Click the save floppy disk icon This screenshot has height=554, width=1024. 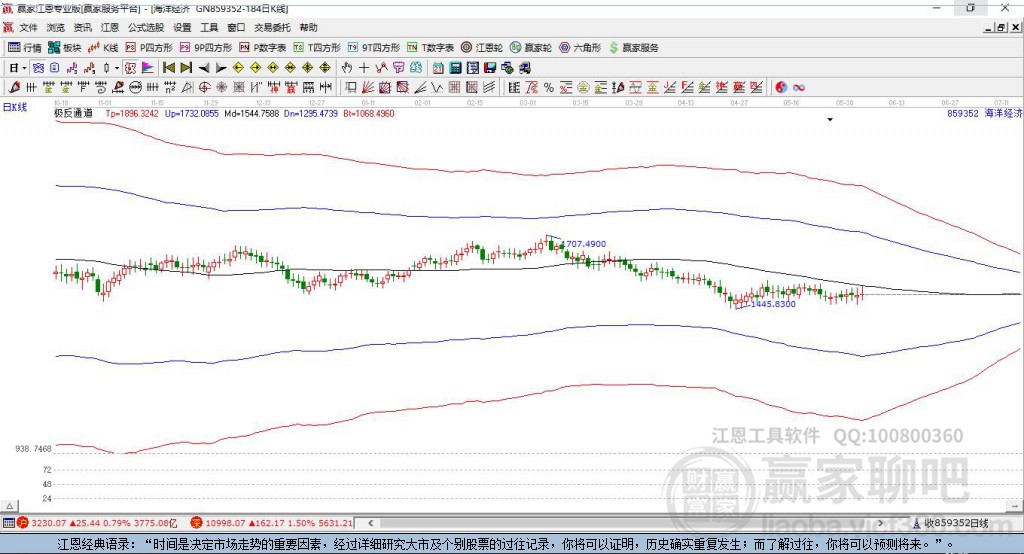(x=490, y=68)
